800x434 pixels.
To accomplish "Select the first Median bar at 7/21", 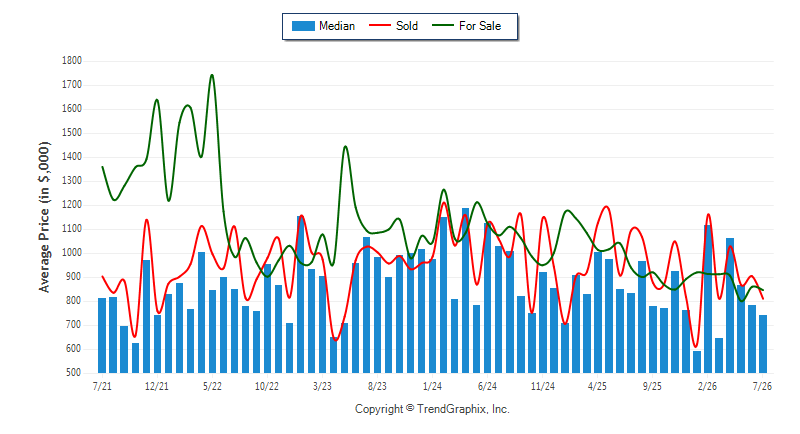I will click(102, 336).
